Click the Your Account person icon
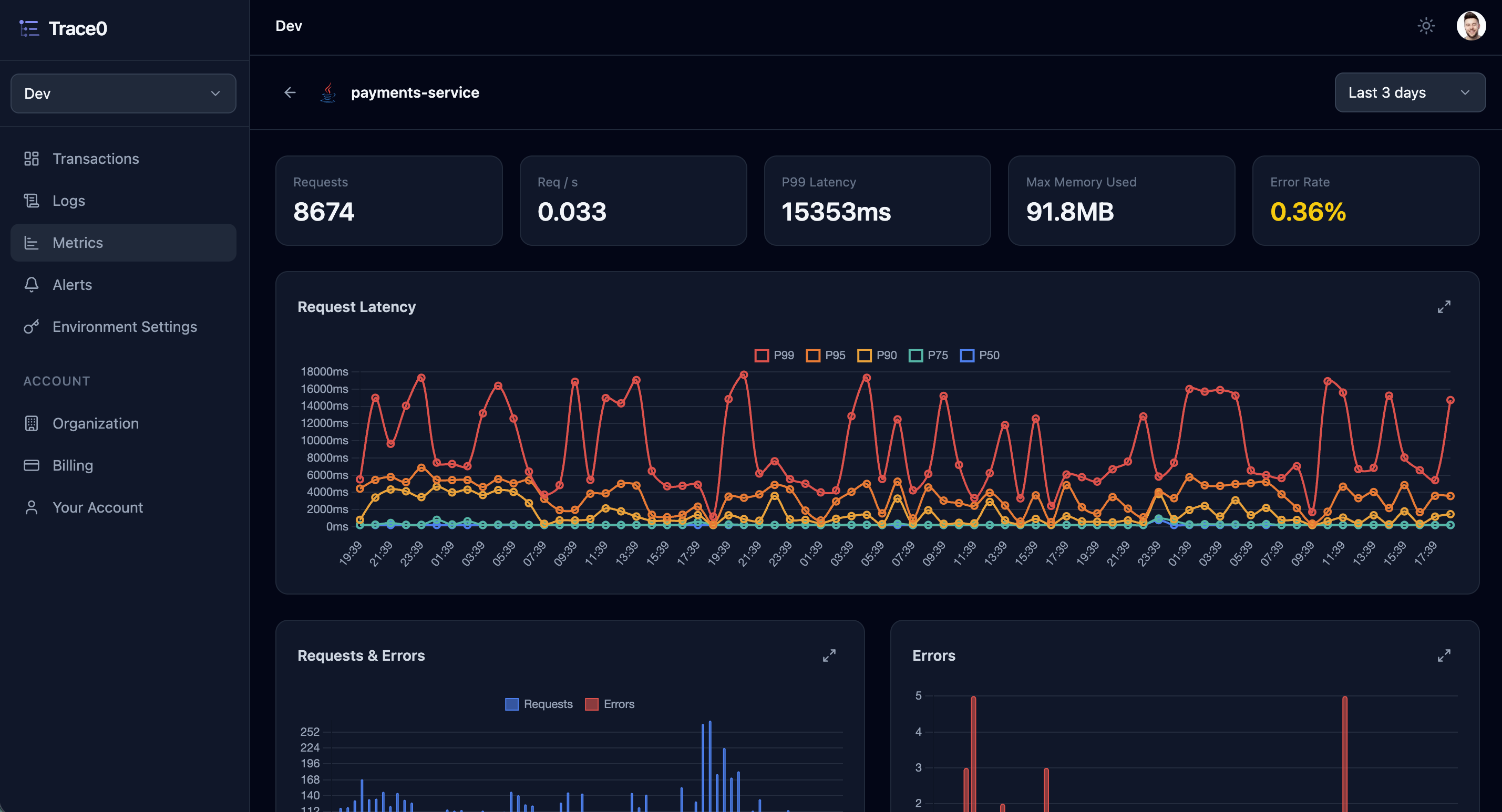 (x=32, y=507)
